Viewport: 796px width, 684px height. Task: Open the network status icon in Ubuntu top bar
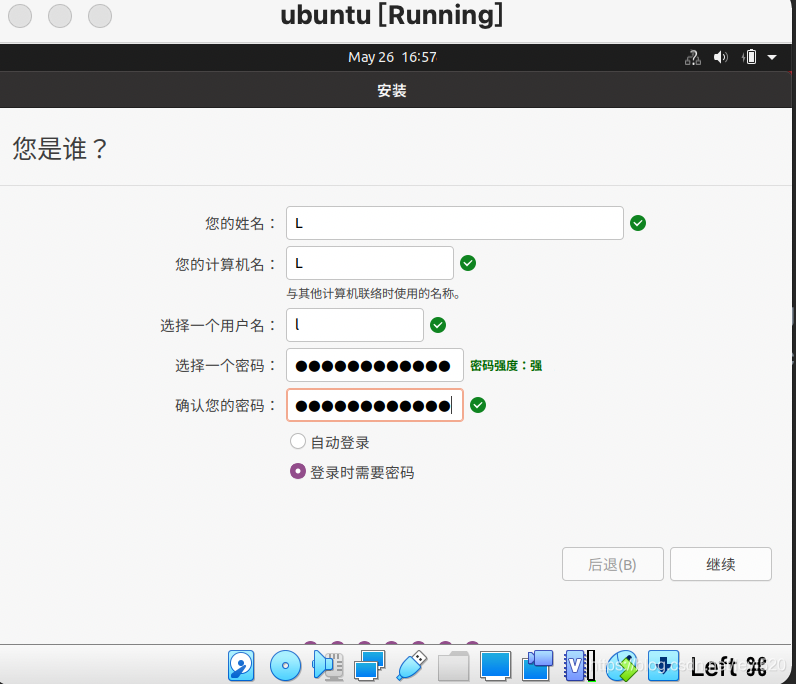tap(693, 57)
